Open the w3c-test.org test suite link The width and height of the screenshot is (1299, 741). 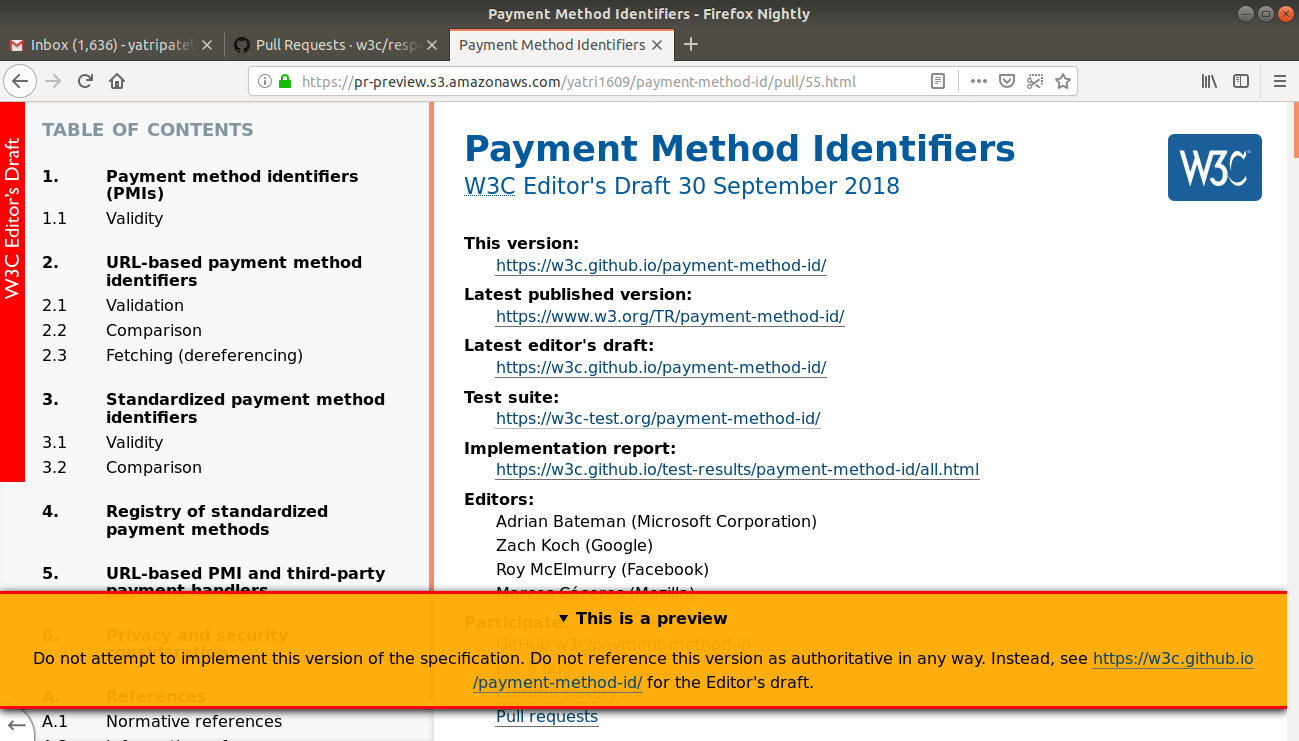point(658,419)
